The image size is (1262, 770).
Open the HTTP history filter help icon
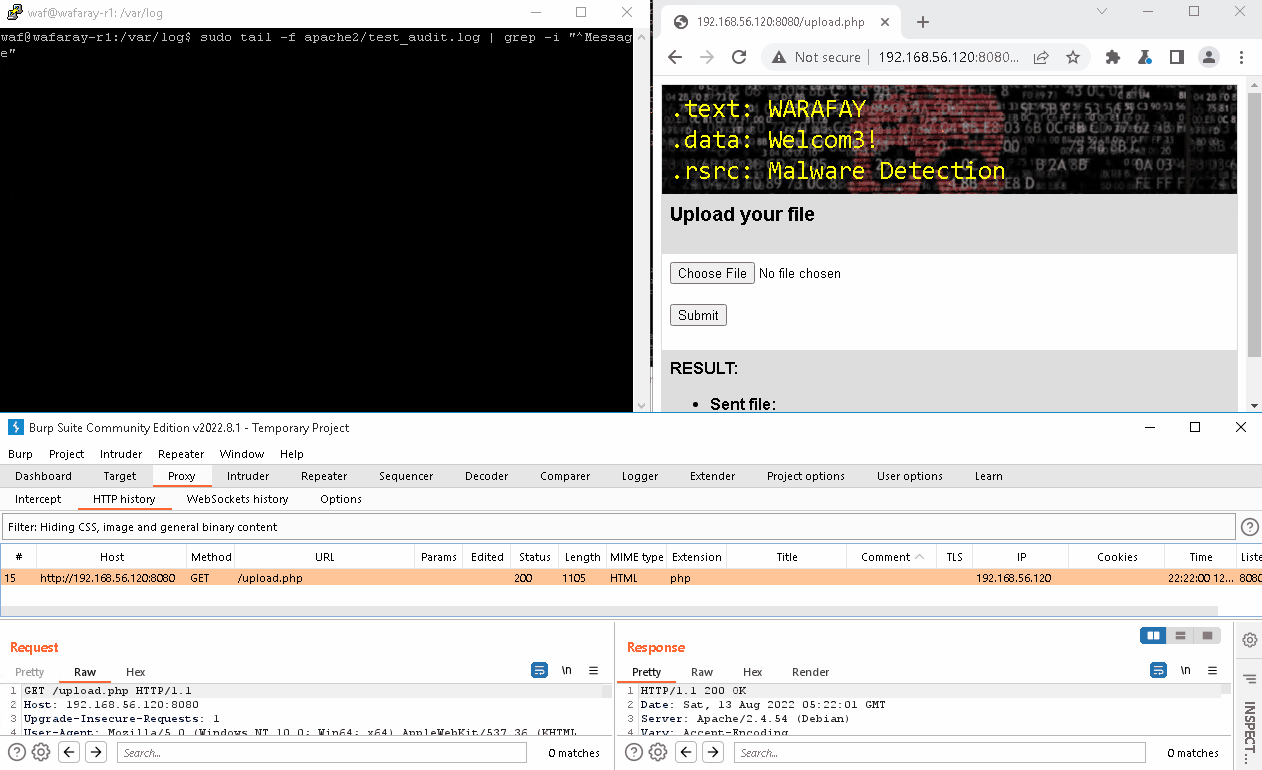coord(1250,526)
